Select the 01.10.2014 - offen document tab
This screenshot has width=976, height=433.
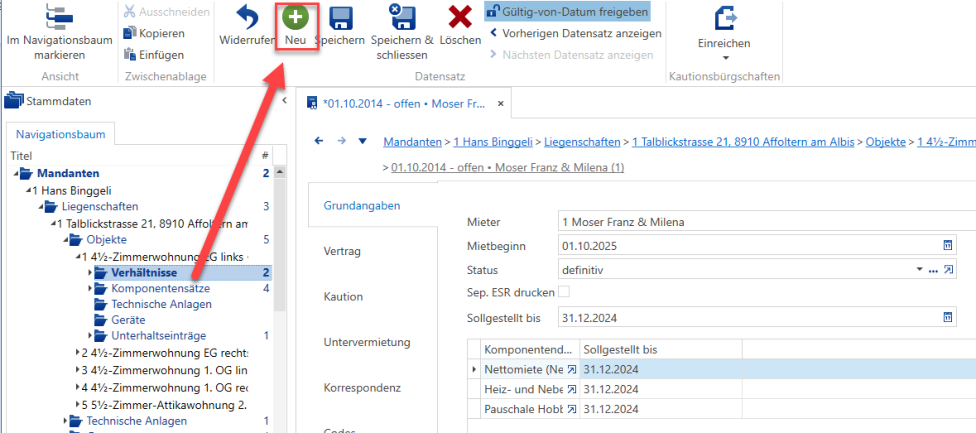(x=404, y=103)
